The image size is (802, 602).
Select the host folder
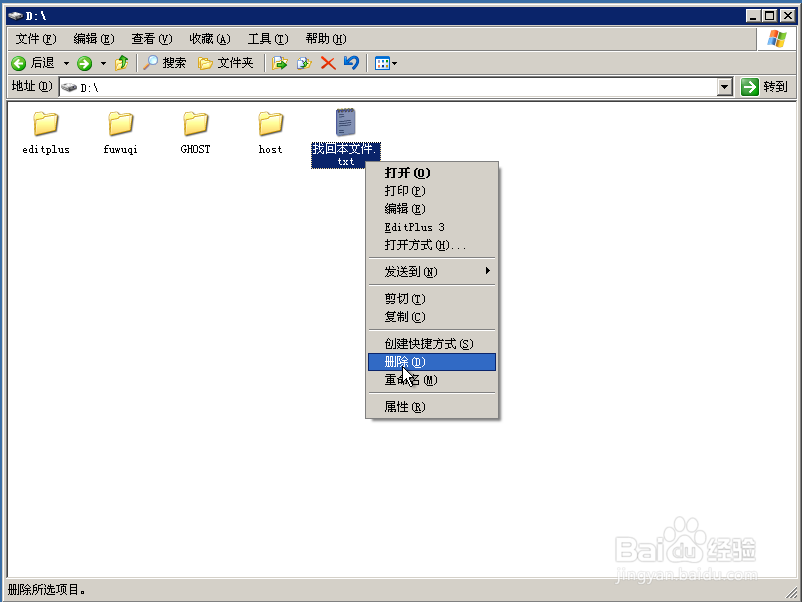point(270,132)
